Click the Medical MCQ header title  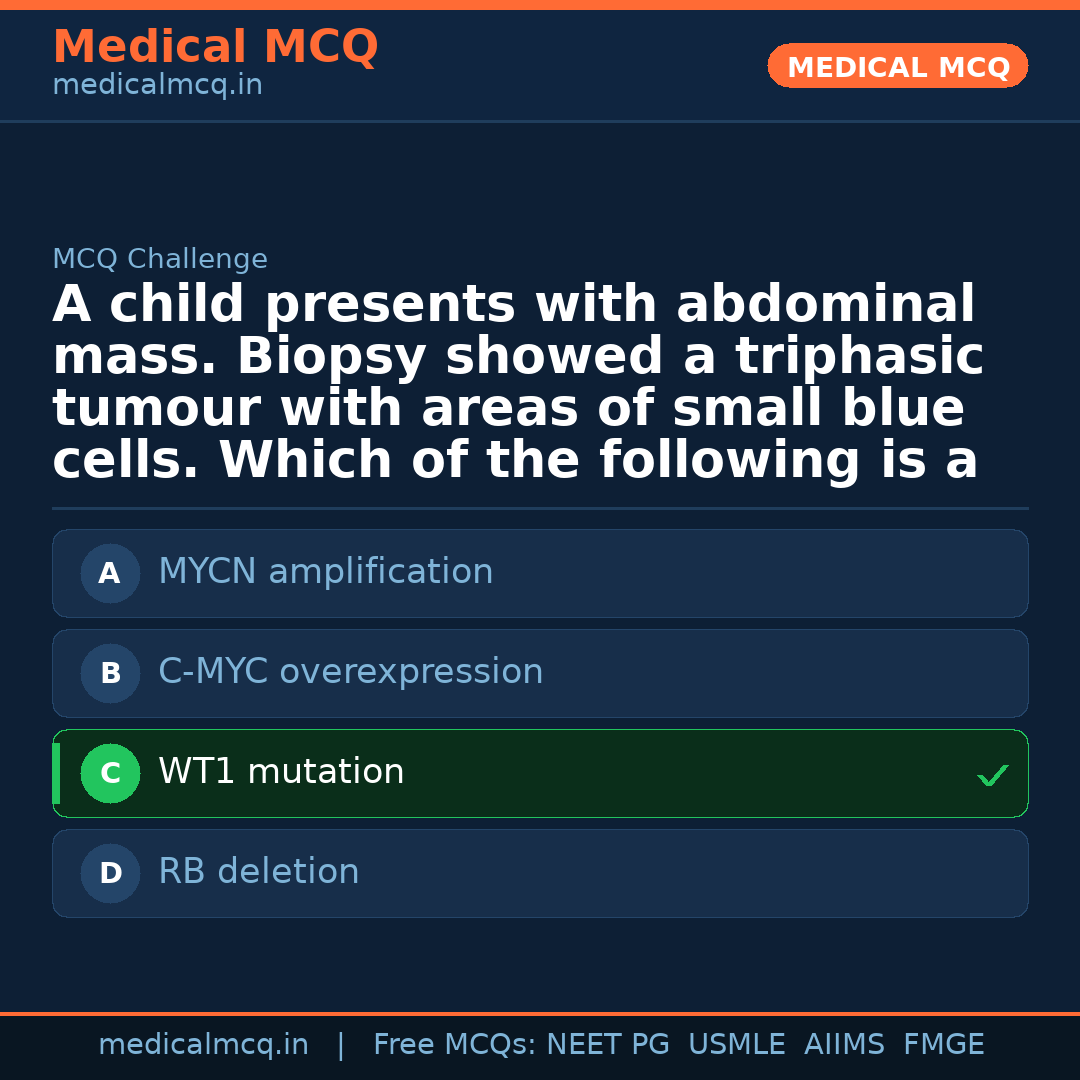(215, 47)
